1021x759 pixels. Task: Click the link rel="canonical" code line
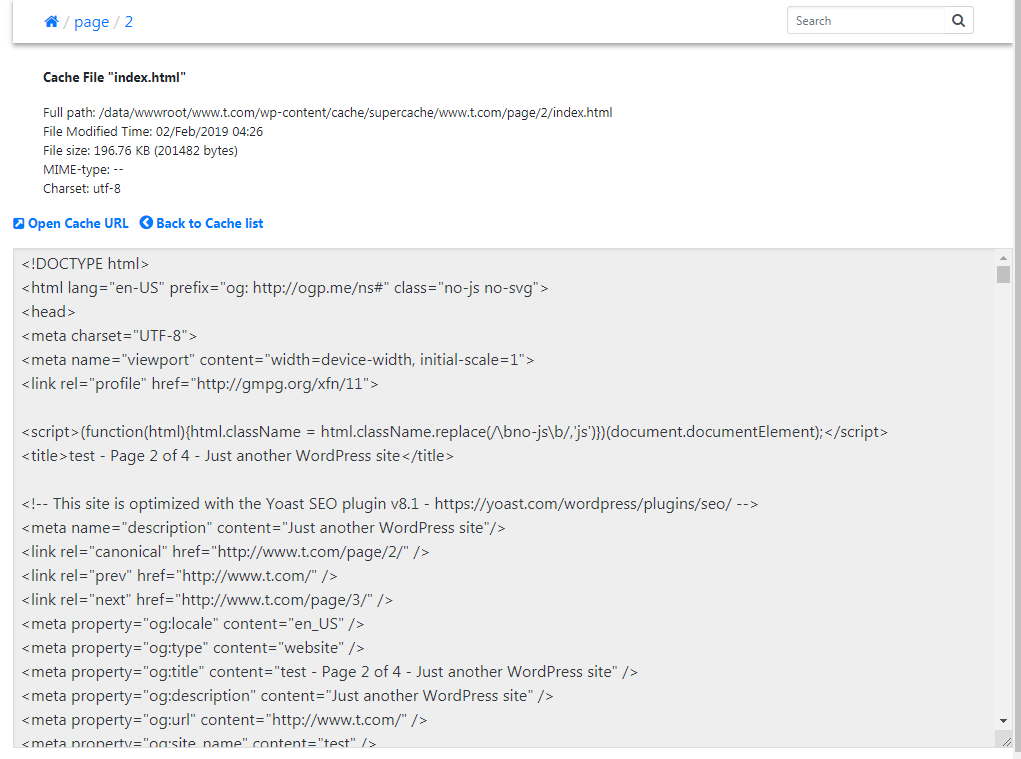(x=225, y=552)
